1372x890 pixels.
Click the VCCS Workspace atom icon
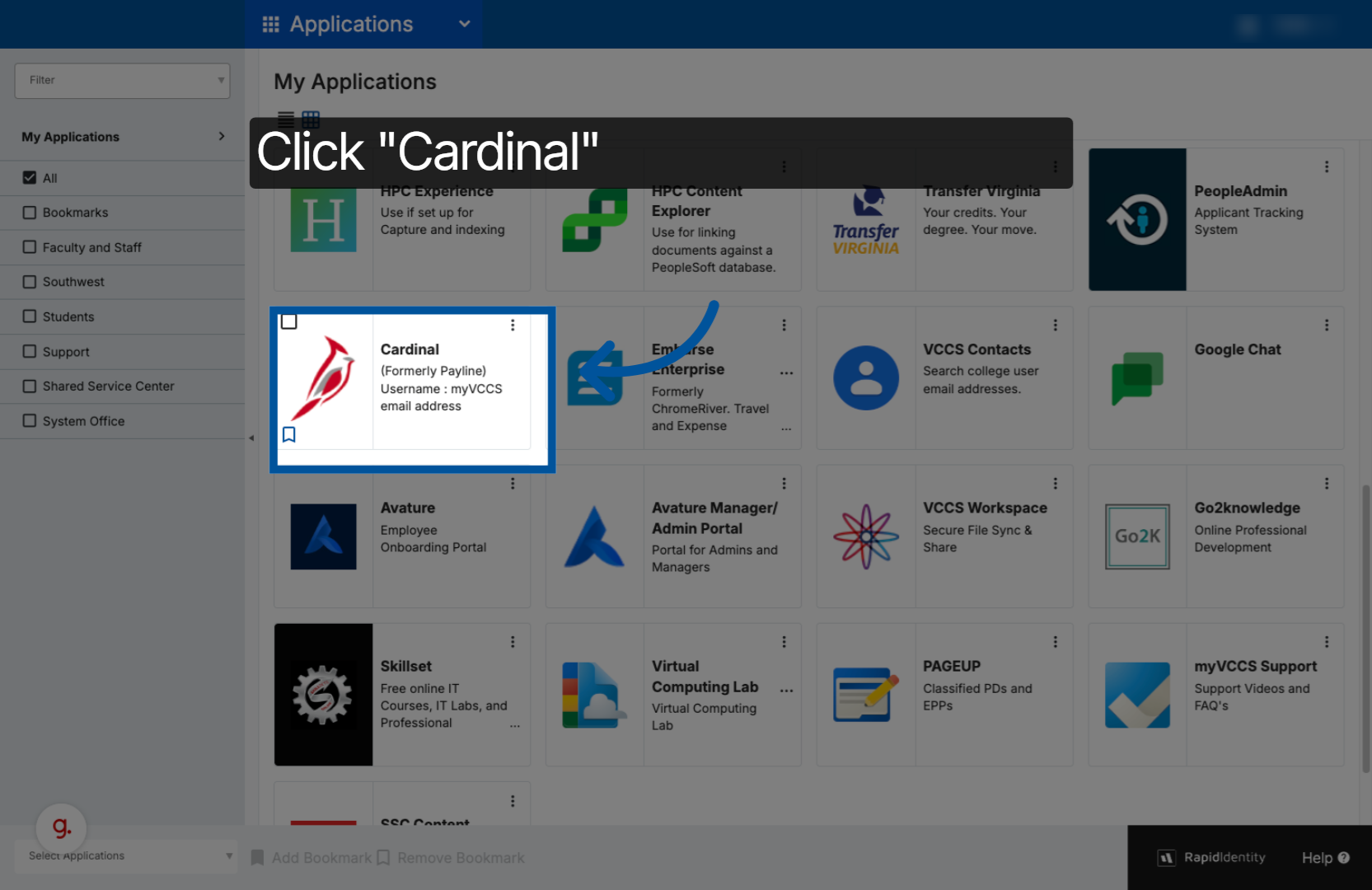865,536
